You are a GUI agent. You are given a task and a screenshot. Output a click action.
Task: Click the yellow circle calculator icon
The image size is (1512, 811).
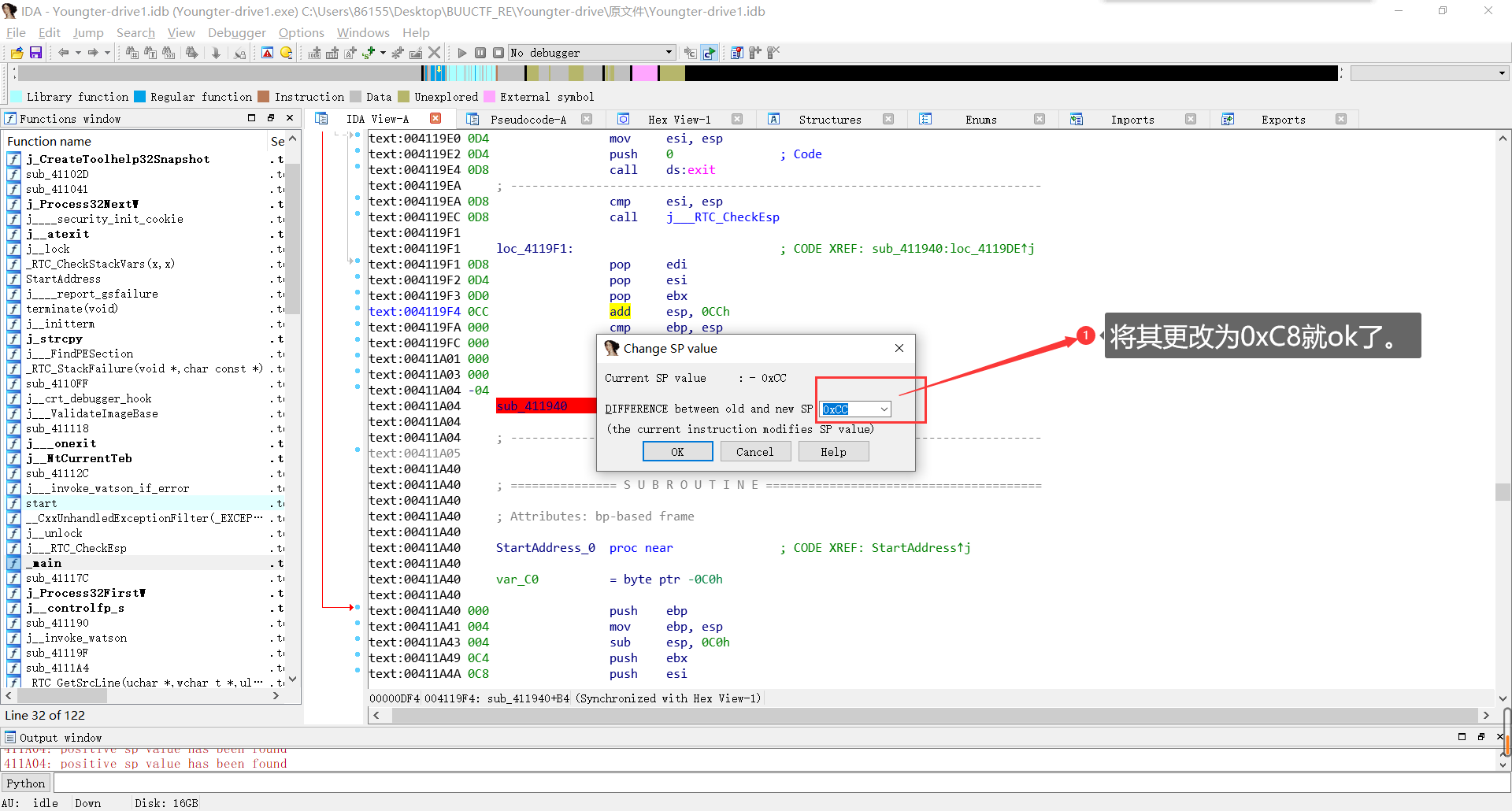coord(286,53)
